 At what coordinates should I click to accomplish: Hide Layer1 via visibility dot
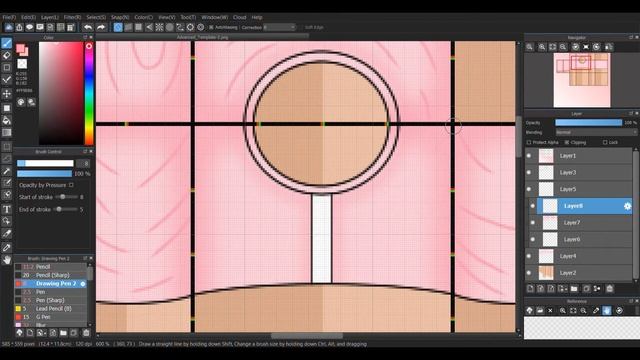point(529,156)
